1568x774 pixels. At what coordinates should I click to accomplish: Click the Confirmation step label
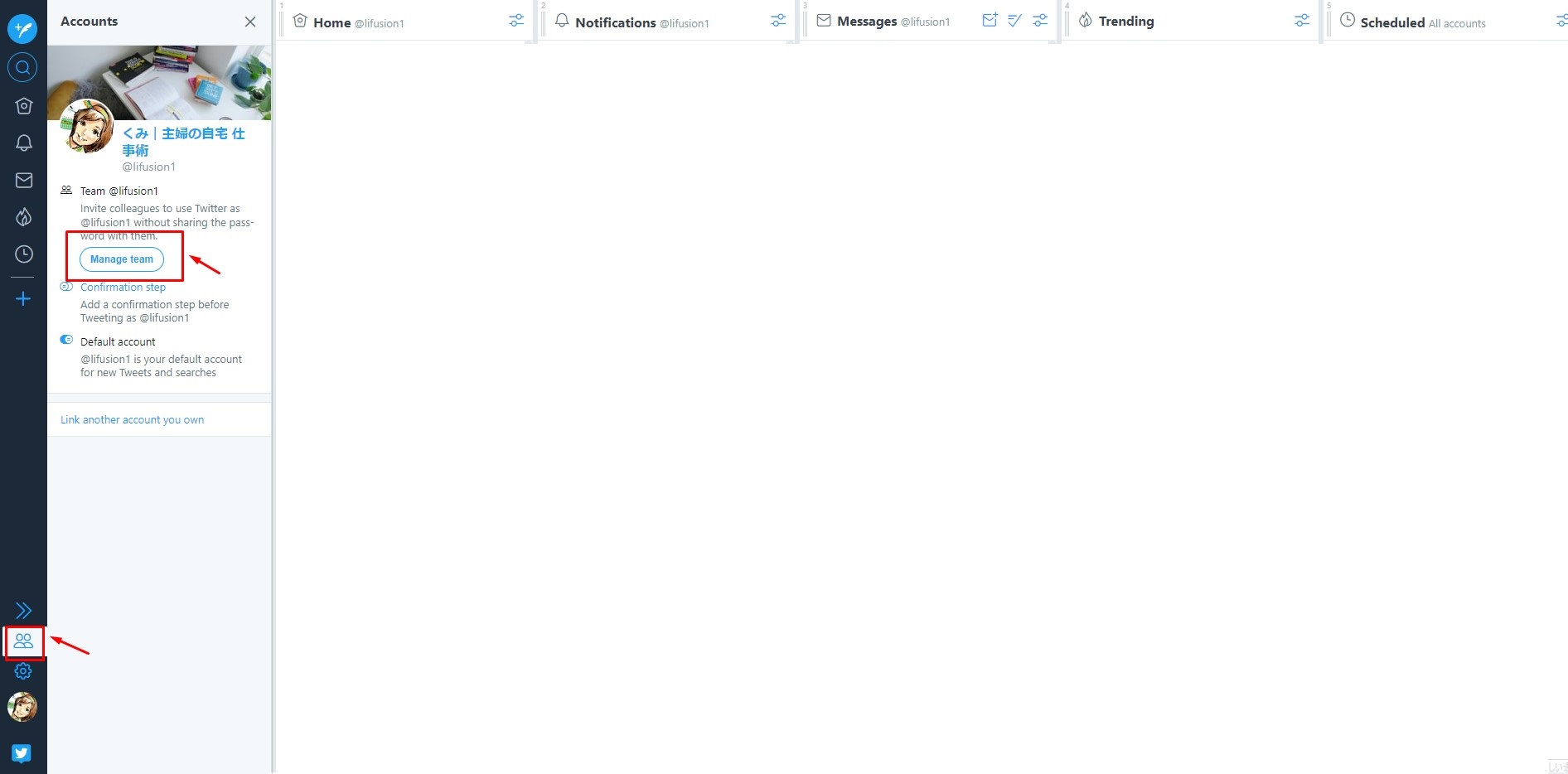pyautogui.click(x=123, y=288)
